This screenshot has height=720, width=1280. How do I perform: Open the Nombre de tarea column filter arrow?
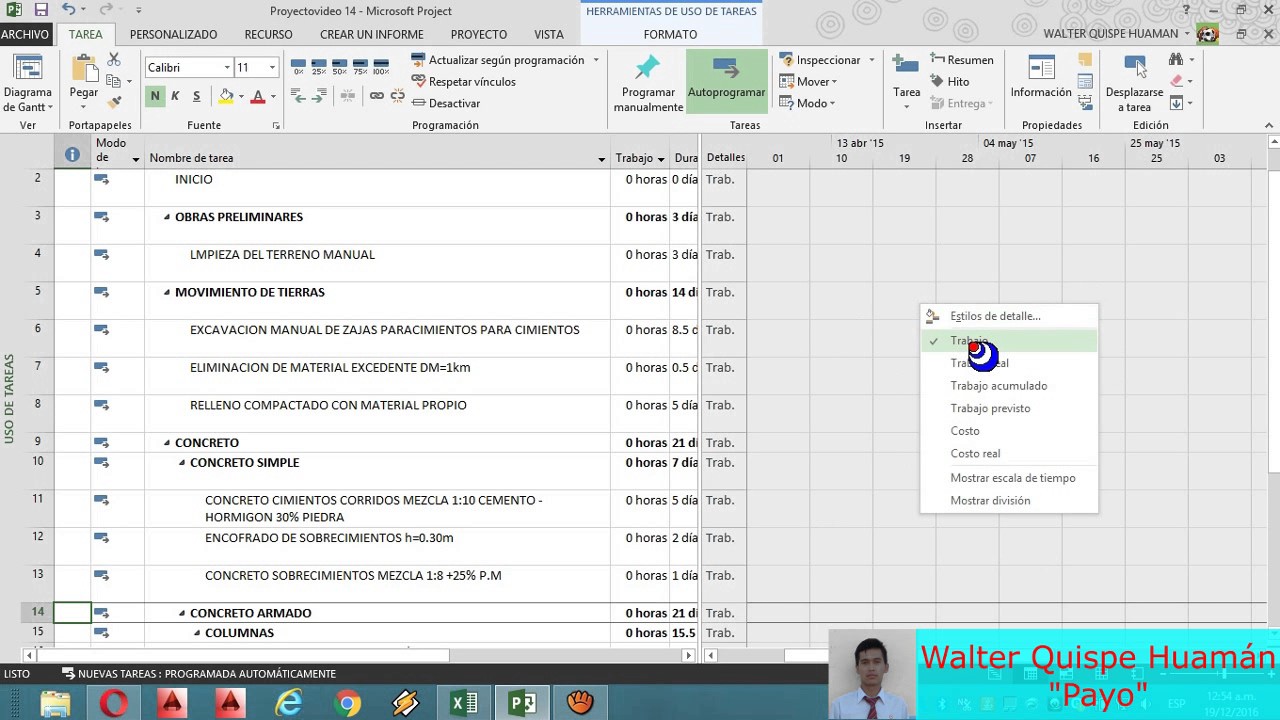601,159
